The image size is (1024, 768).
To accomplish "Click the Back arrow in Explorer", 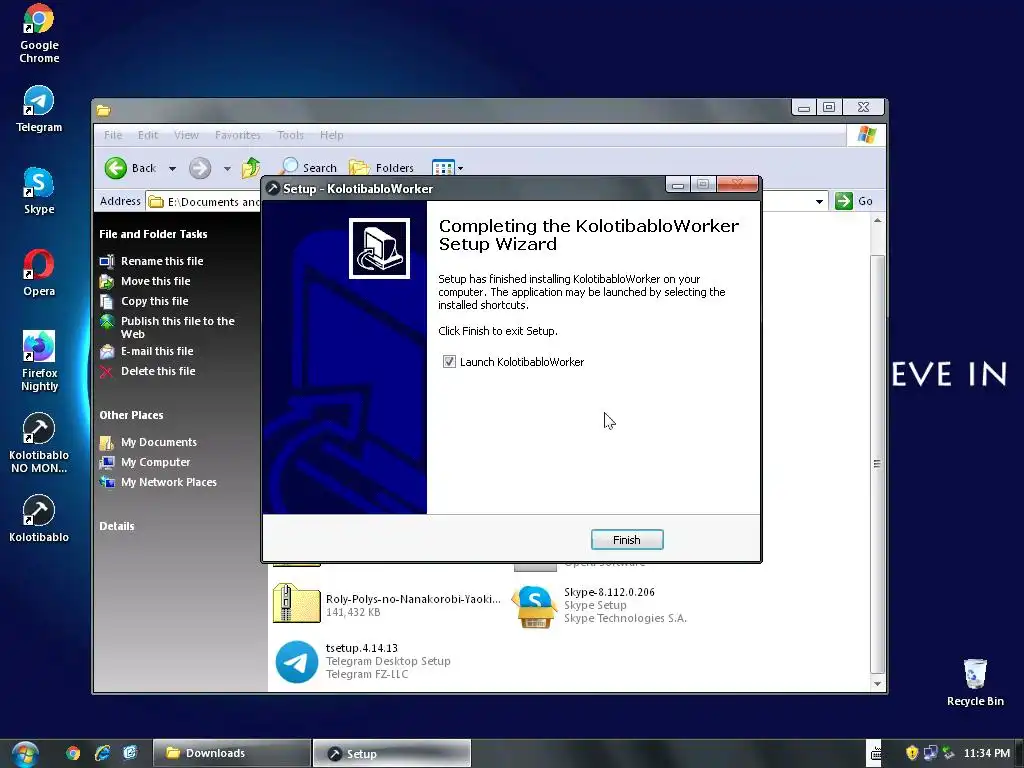I will pyautogui.click(x=130, y=168).
